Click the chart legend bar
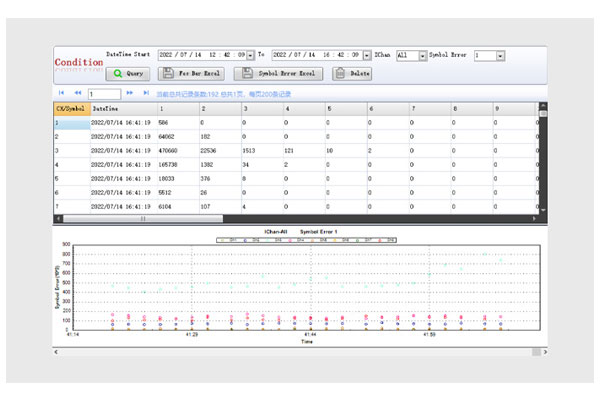 [x=307, y=240]
